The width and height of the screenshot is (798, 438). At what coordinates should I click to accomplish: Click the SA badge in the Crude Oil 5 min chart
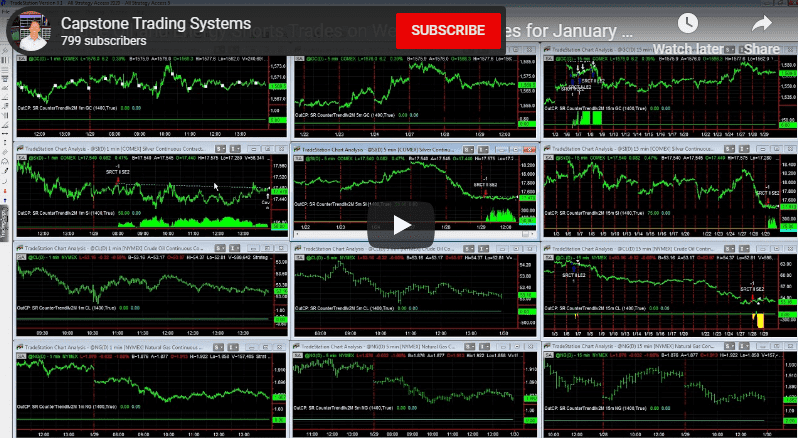[x=299, y=258]
